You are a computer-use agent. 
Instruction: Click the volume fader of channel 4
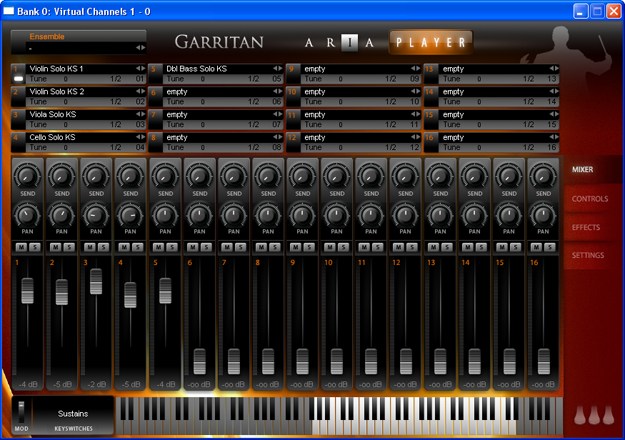130,295
